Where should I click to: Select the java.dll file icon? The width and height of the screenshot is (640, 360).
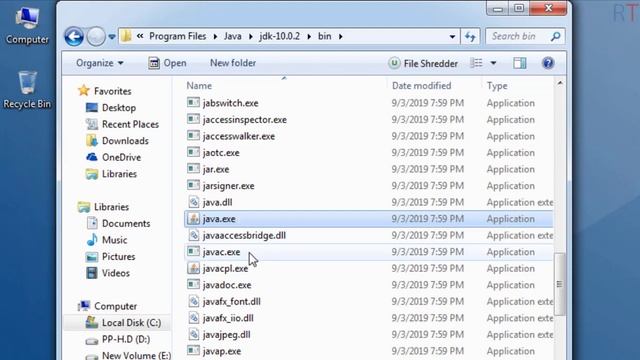coord(193,202)
